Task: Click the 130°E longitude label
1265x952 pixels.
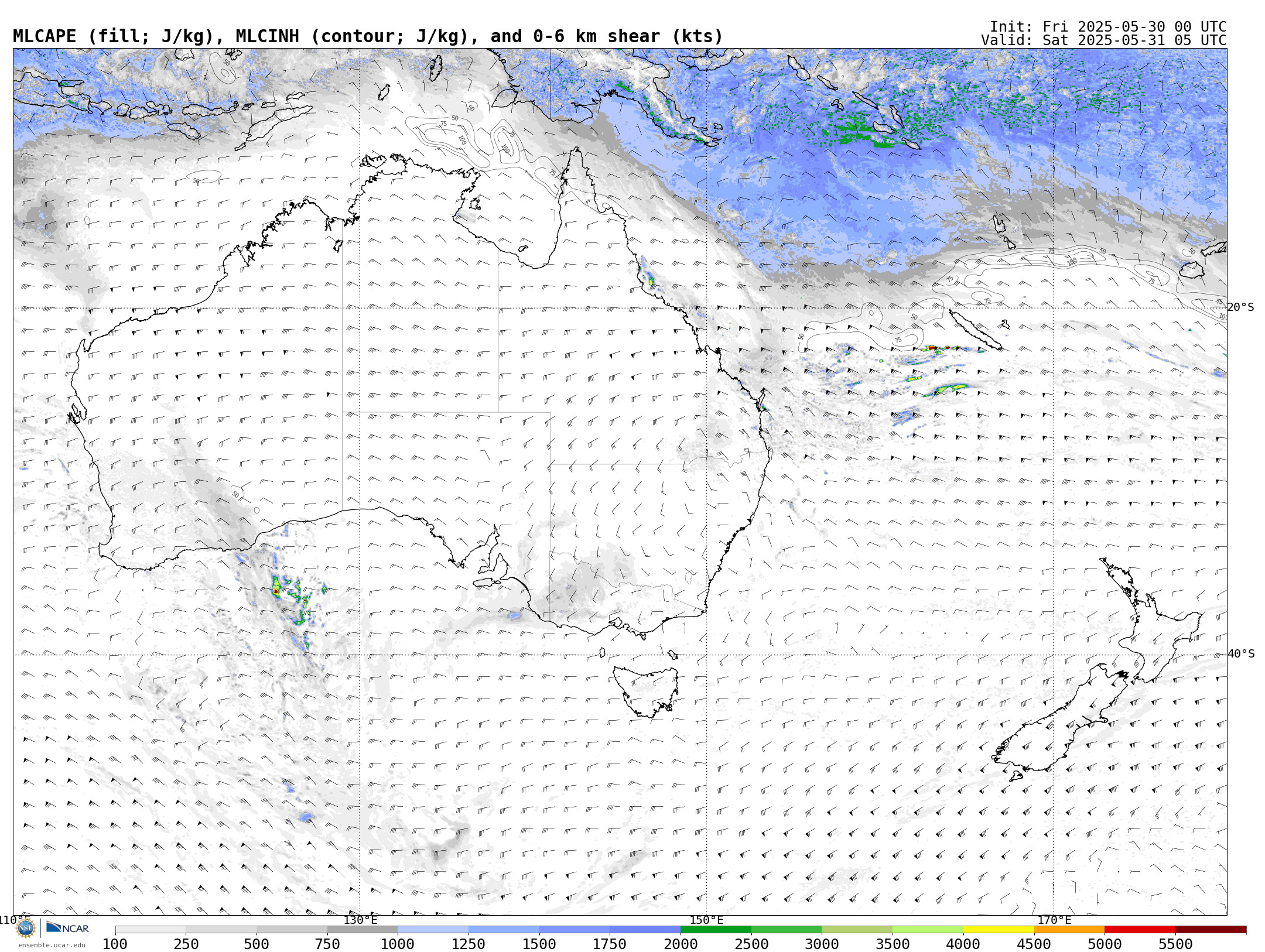Action: click(x=360, y=920)
